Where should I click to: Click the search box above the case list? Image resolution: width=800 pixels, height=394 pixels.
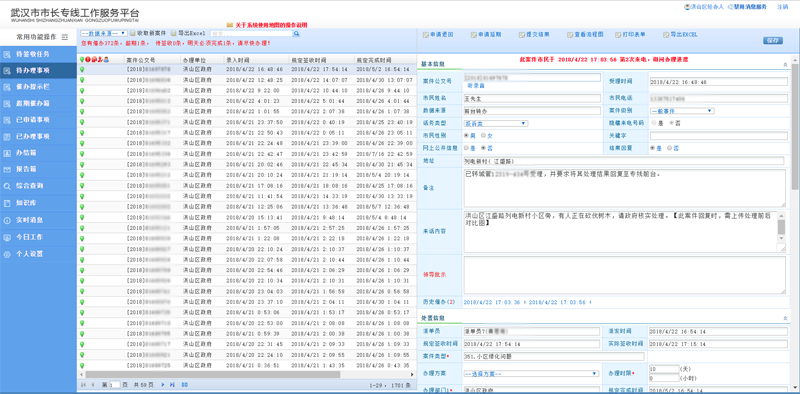(x=252, y=33)
